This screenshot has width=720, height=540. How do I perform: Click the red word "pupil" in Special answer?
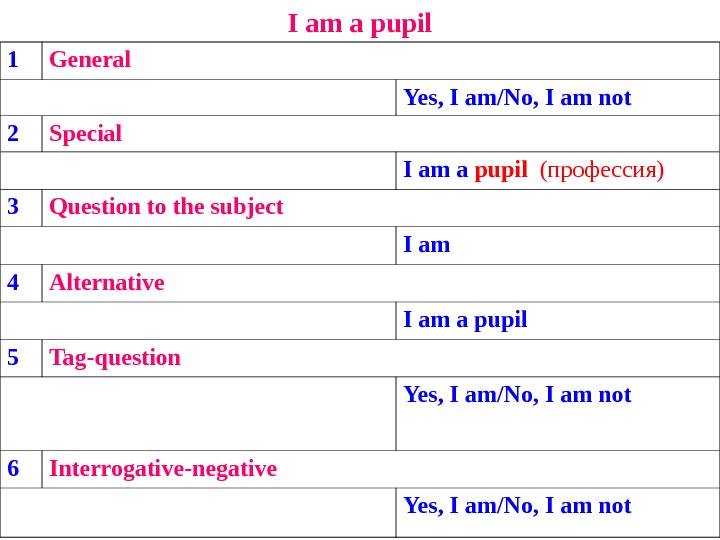(x=501, y=171)
